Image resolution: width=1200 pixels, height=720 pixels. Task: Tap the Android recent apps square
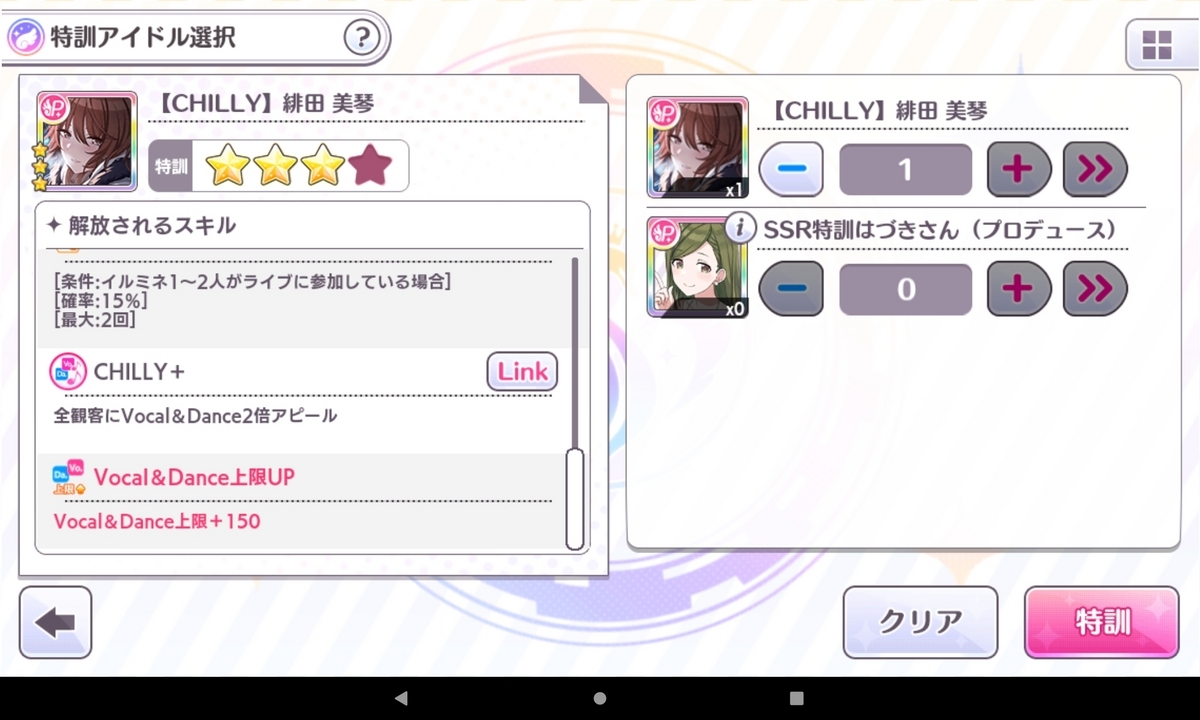(797, 698)
